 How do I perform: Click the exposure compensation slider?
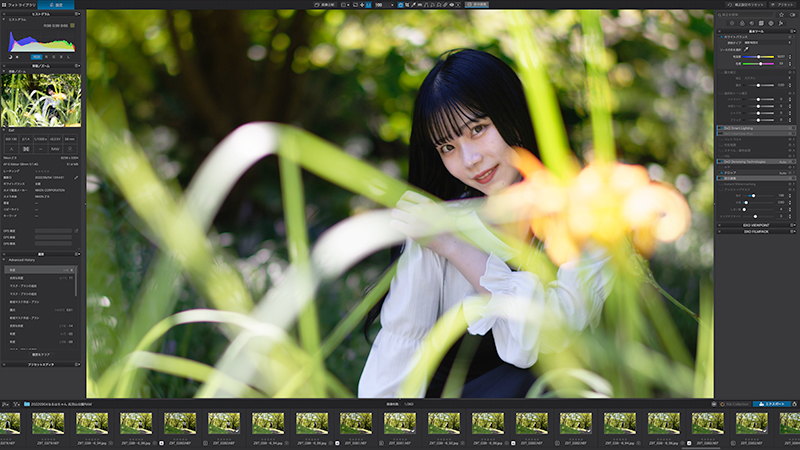click(x=760, y=85)
